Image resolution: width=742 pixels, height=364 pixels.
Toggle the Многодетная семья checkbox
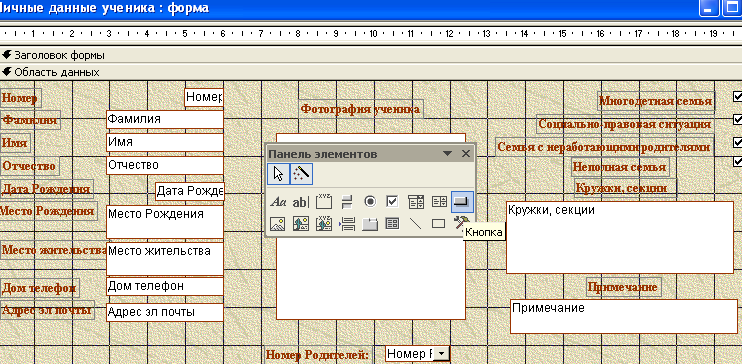(737, 97)
